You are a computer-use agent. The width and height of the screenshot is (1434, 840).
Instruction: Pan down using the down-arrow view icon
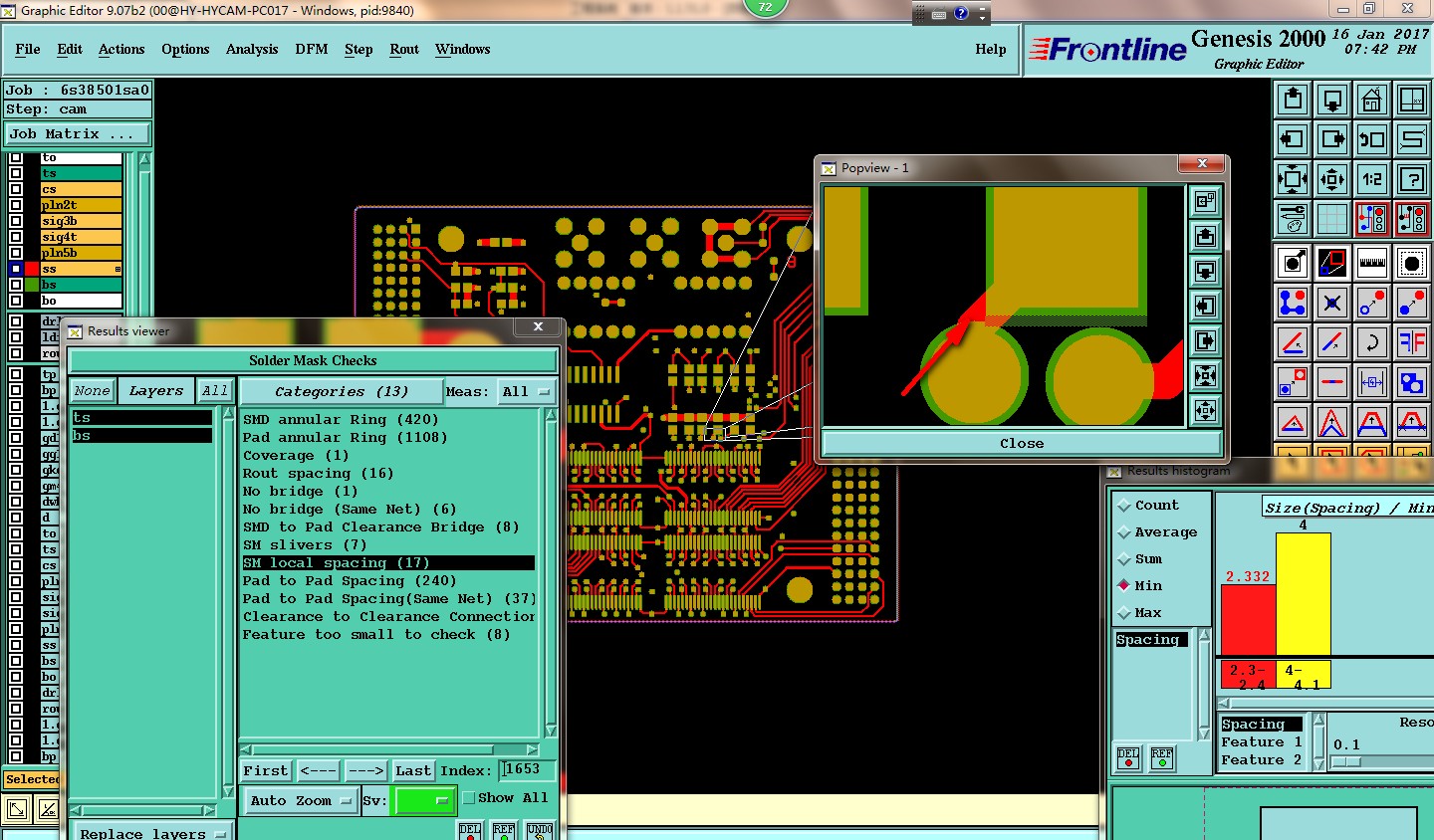(1332, 100)
